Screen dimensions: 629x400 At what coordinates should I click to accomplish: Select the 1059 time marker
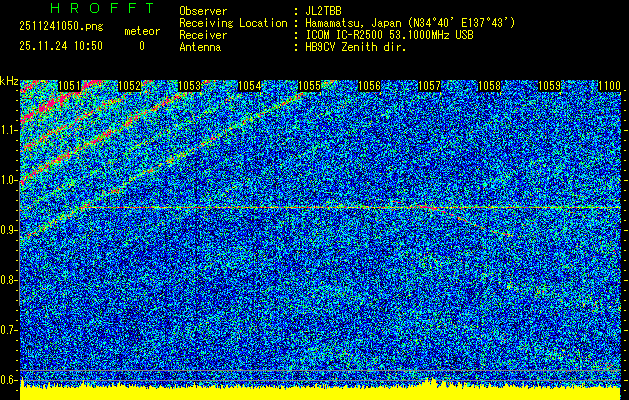click(x=550, y=86)
